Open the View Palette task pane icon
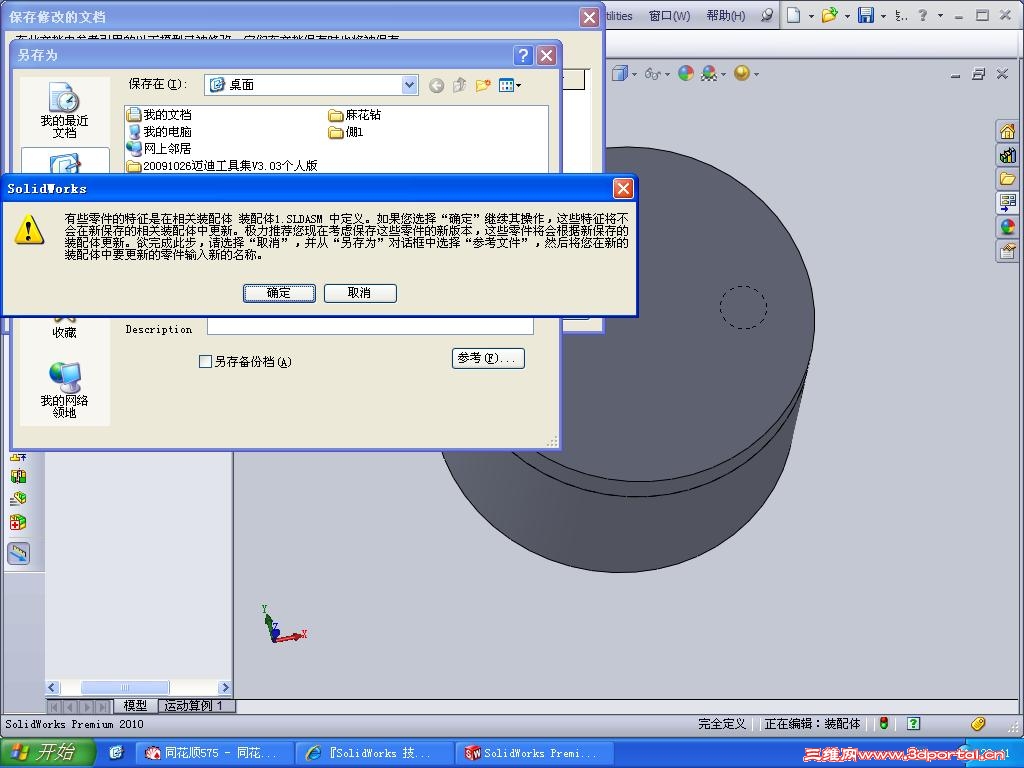1024x768 pixels. (x=1007, y=202)
